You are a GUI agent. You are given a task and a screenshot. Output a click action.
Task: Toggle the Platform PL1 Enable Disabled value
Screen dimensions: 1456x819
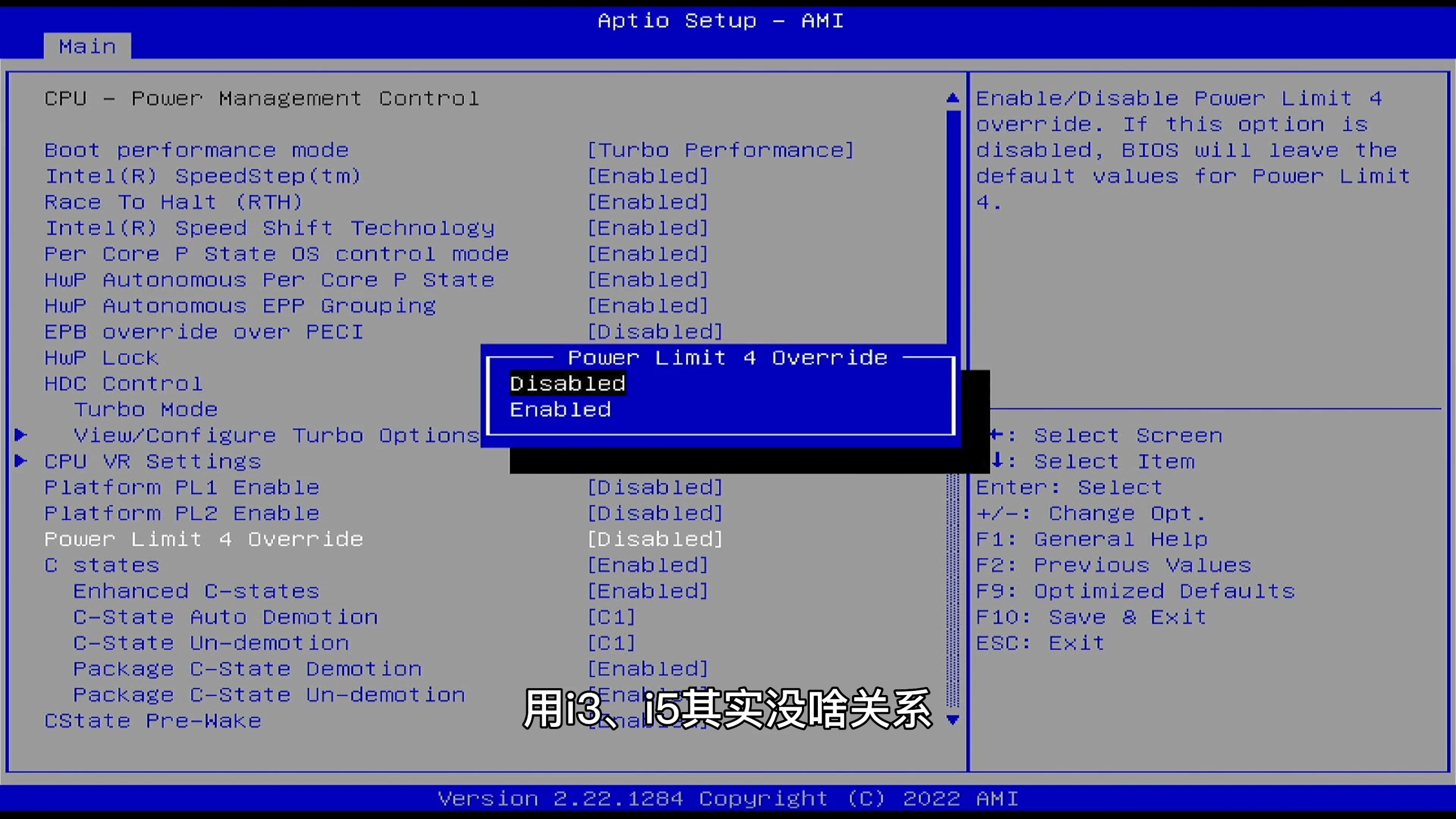coord(655,487)
